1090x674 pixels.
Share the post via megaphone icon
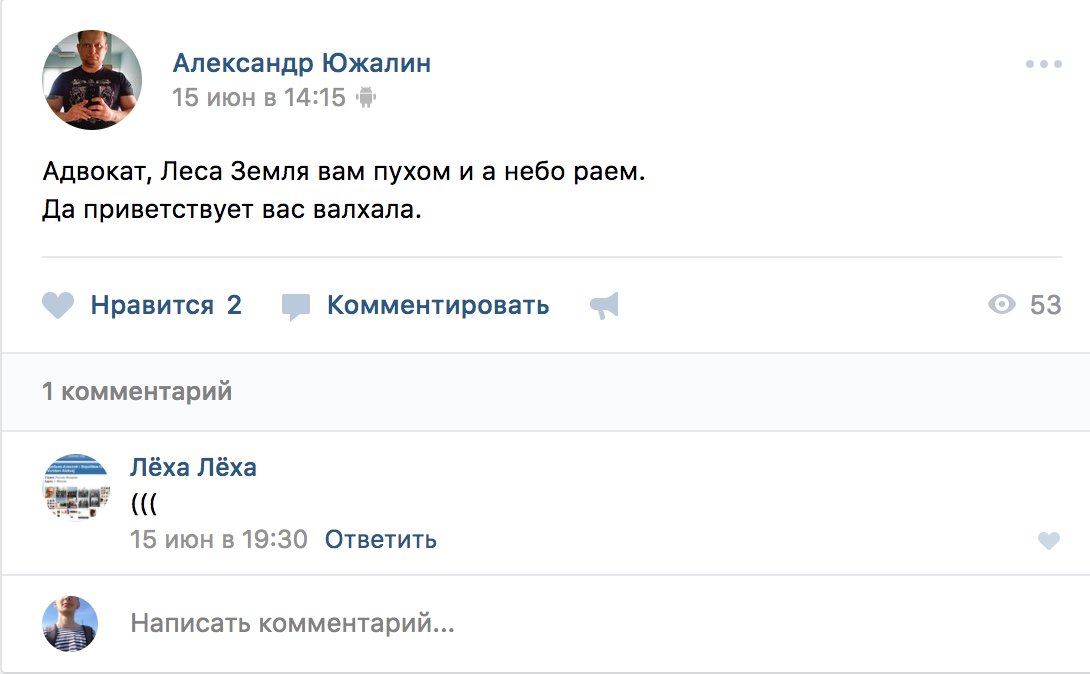coord(604,306)
